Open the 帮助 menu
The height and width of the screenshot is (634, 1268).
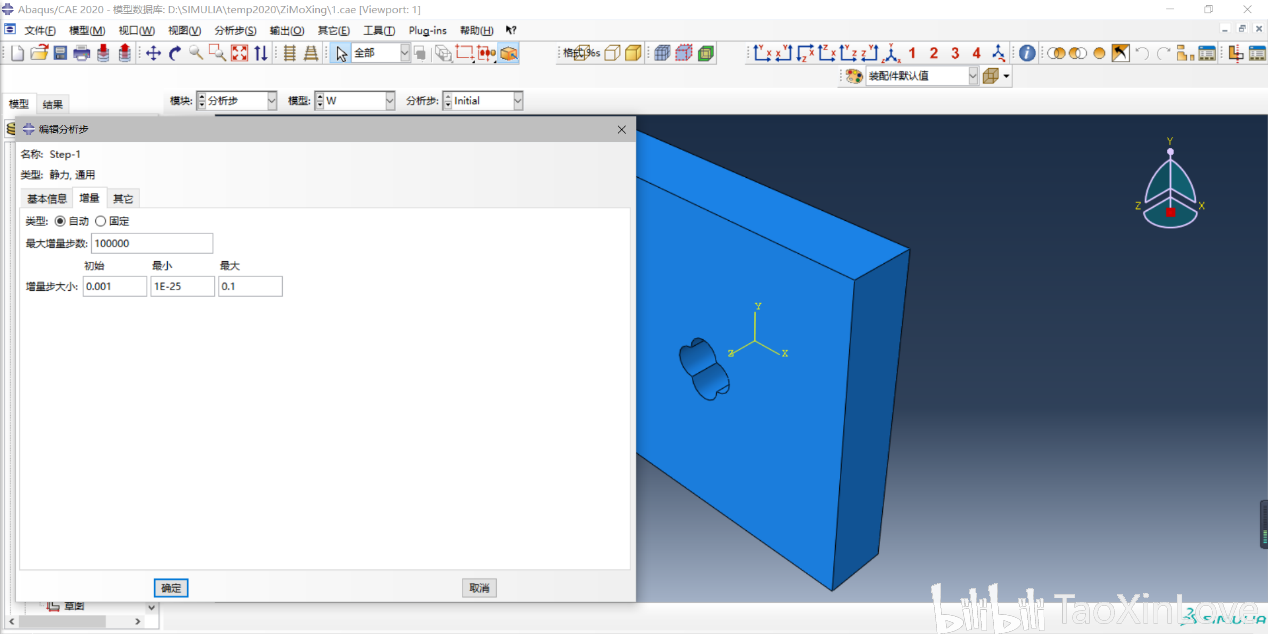click(476, 31)
